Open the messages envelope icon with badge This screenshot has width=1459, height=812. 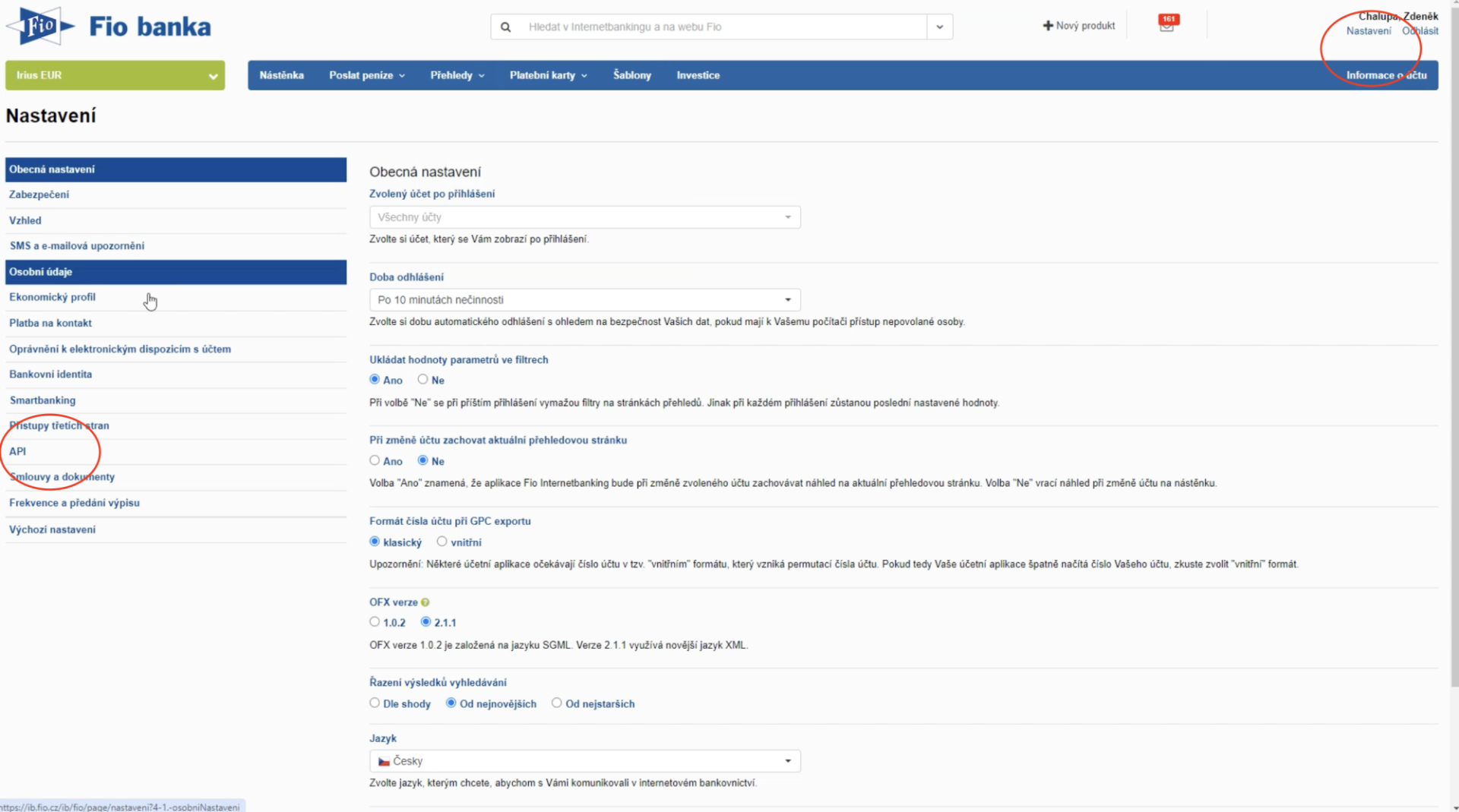click(x=1167, y=24)
